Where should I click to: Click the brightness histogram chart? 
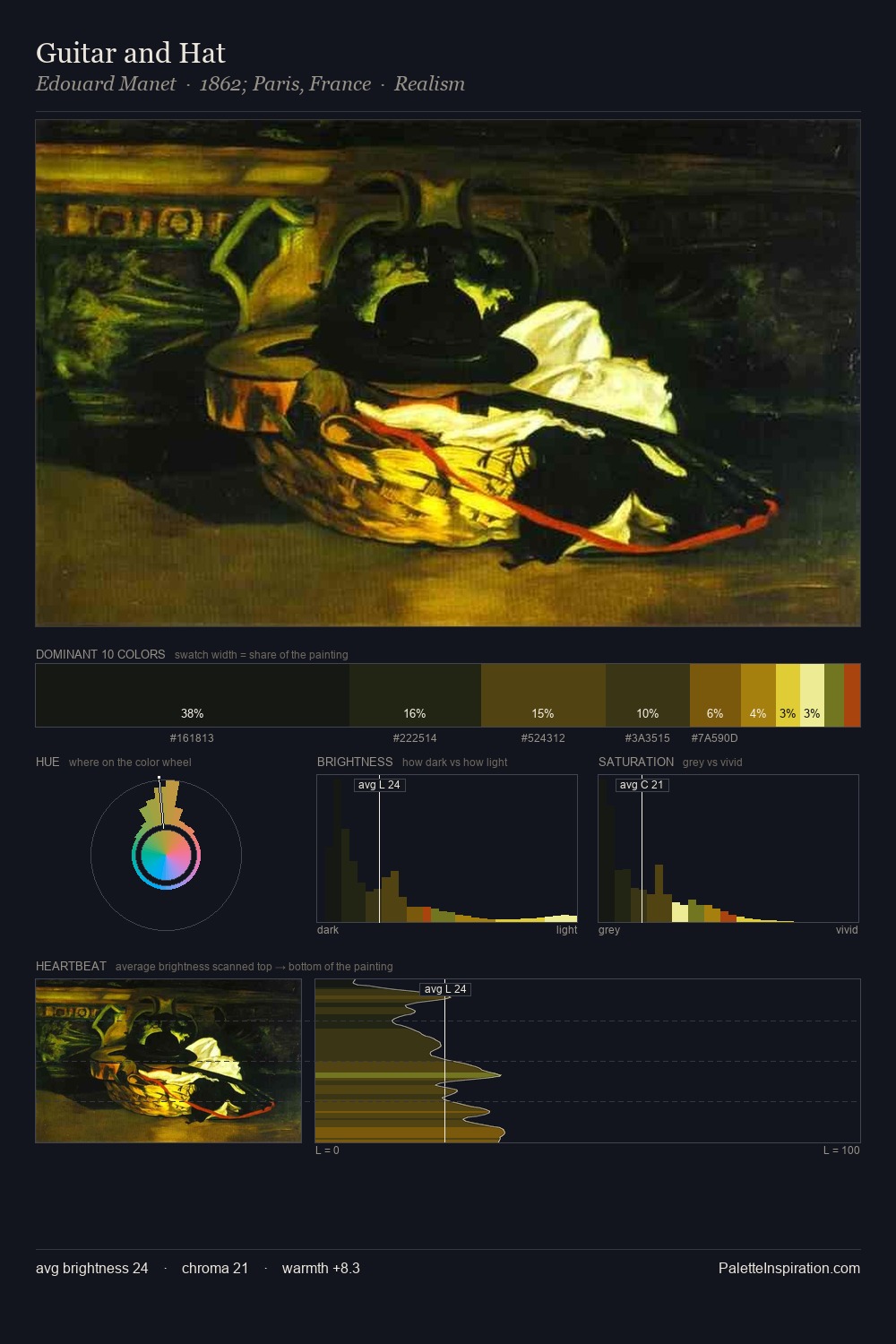447,849
